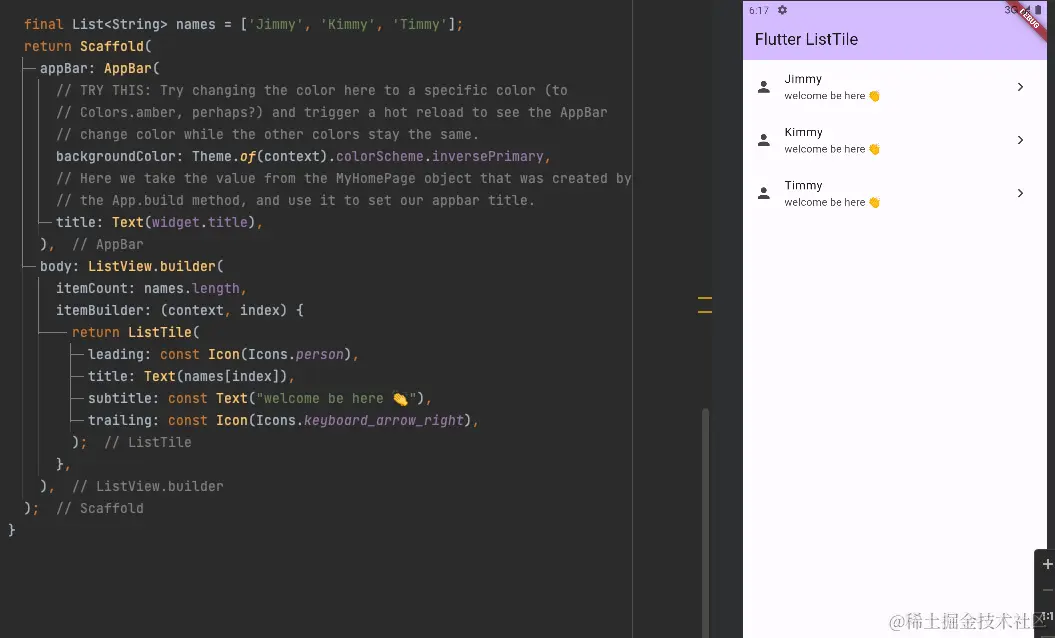Click the emulator zoom-in plus button
This screenshot has width=1055, height=638.
click(1047, 564)
